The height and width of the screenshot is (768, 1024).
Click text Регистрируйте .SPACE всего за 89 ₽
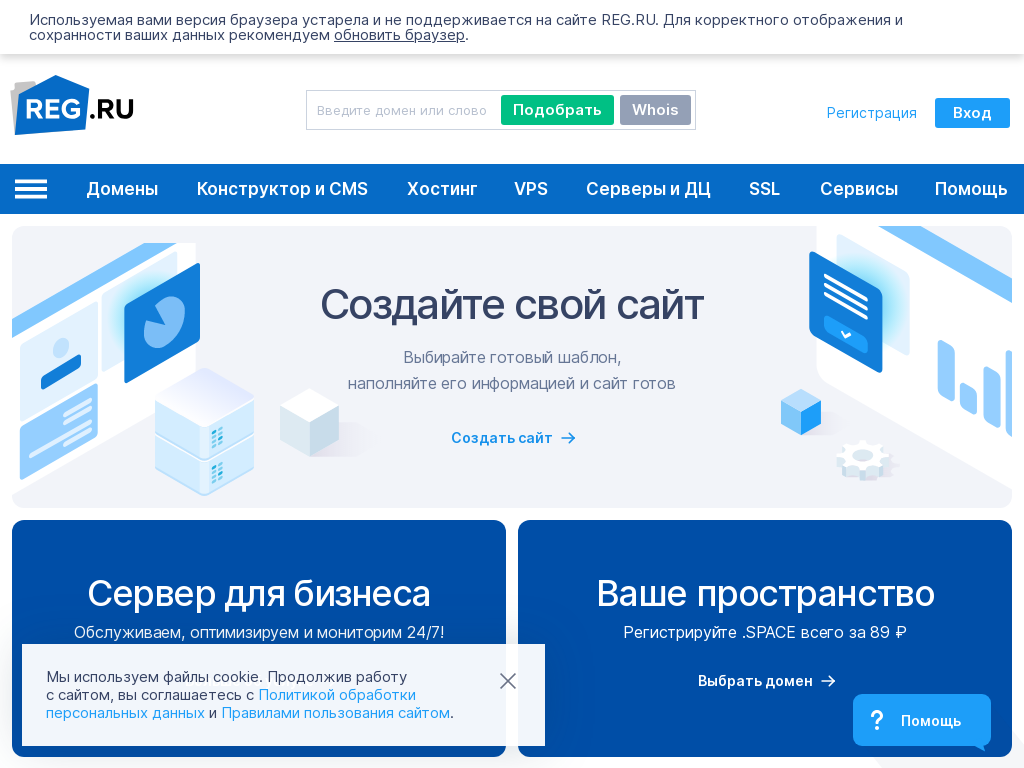(x=765, y=632)
